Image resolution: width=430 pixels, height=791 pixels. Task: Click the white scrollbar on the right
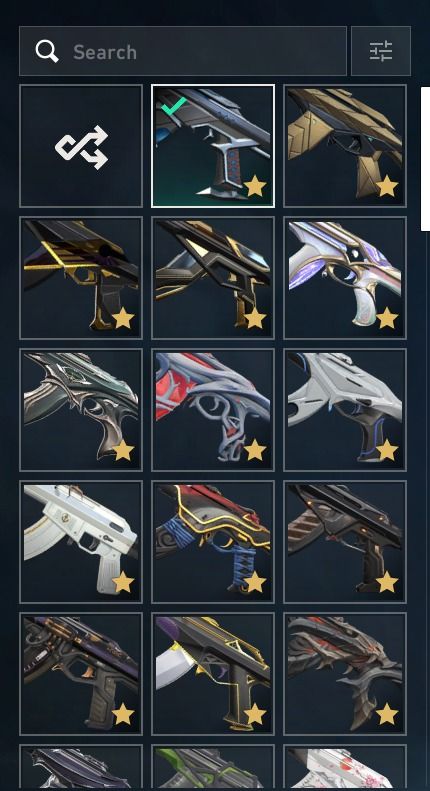click(x=425, y=158)
